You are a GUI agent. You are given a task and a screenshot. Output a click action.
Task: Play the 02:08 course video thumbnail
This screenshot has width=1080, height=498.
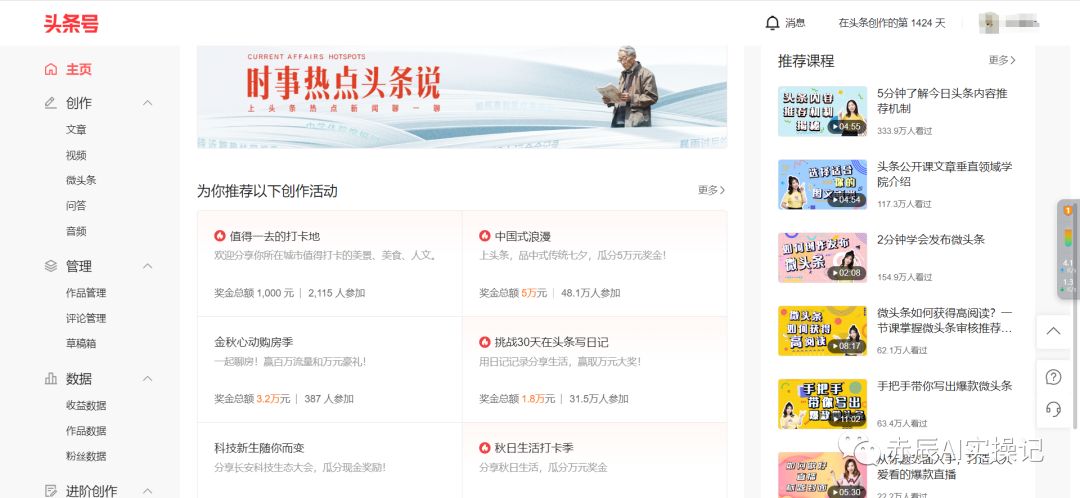point(822,258)
